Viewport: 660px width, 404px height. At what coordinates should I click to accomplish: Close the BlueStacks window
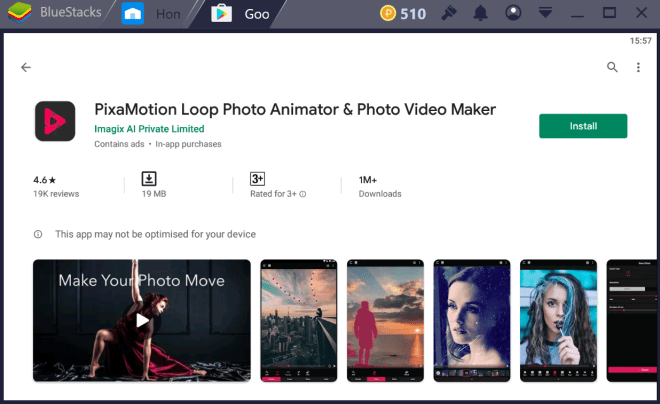[641, 13]
